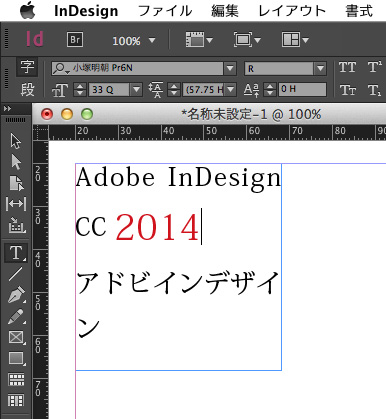The width and height of the screenshot is (386, 419).
Task: Open the 編集 menu
Action: coord(225,11)
